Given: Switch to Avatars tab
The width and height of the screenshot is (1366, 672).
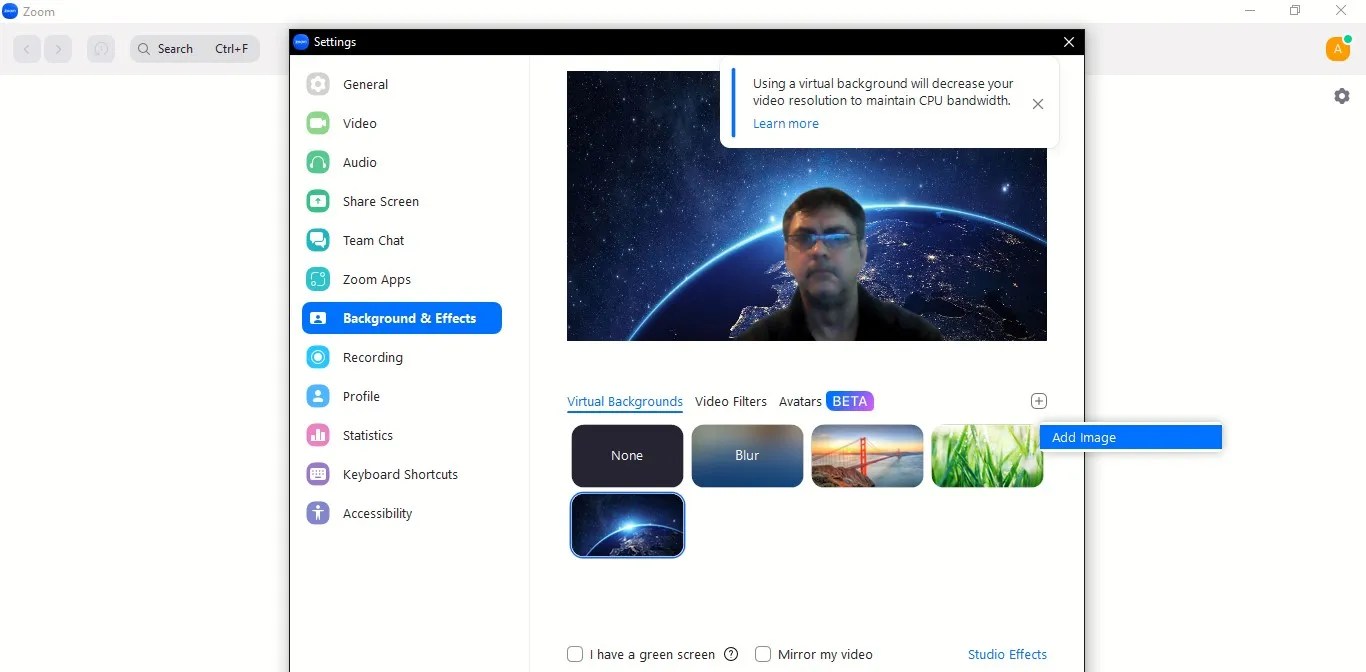Looking at the screenshot, I should click(x=800, y=401).
